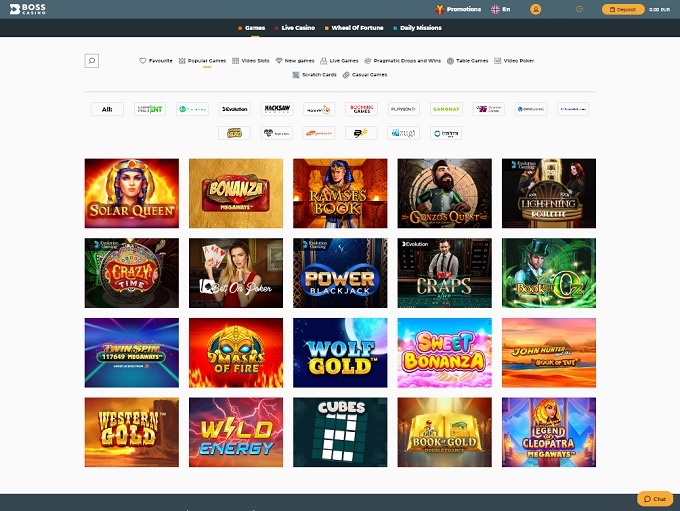This screenshot has height=511, width=680.
Task: Filter by Playson provider logo
Action: 403,109
